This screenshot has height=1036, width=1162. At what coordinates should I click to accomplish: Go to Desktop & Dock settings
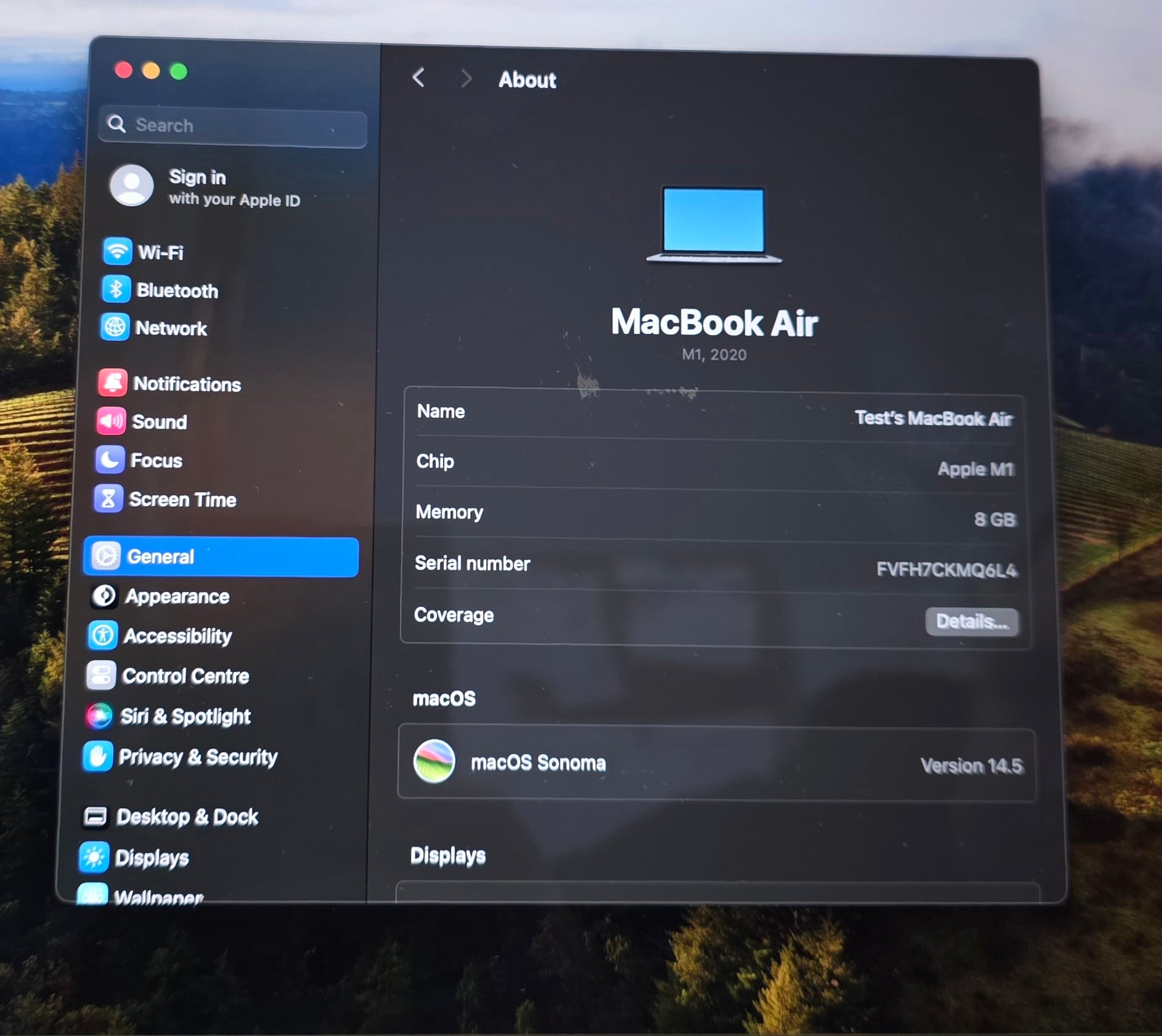[x=187, y=817]
